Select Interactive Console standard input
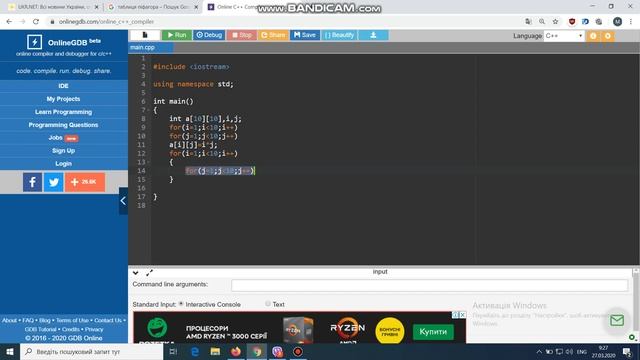This screenshot has height=360, width=640. tap(181, 304)
